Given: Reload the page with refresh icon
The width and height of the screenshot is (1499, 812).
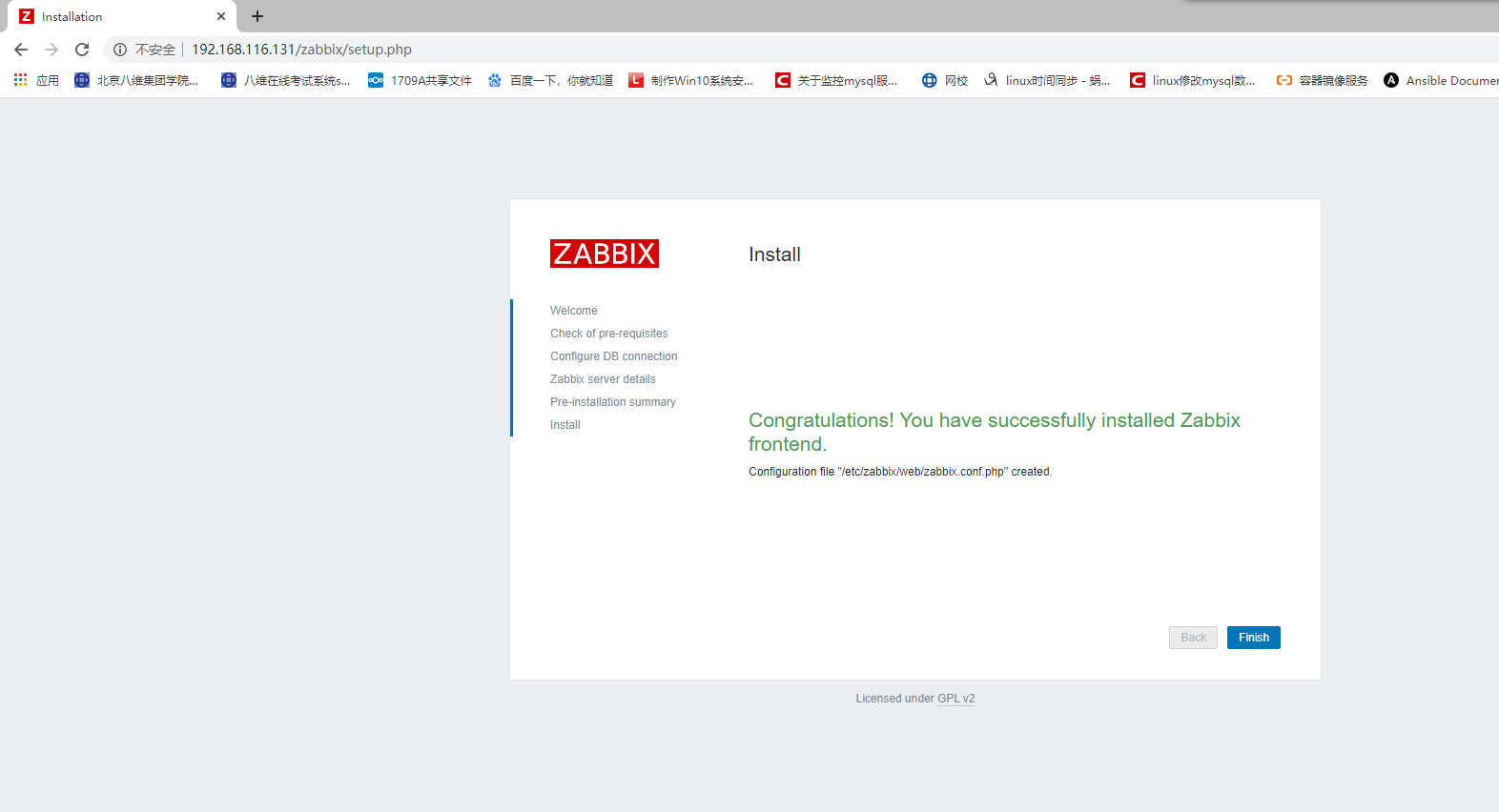Looking at the screenshot, I should (82, 50).
